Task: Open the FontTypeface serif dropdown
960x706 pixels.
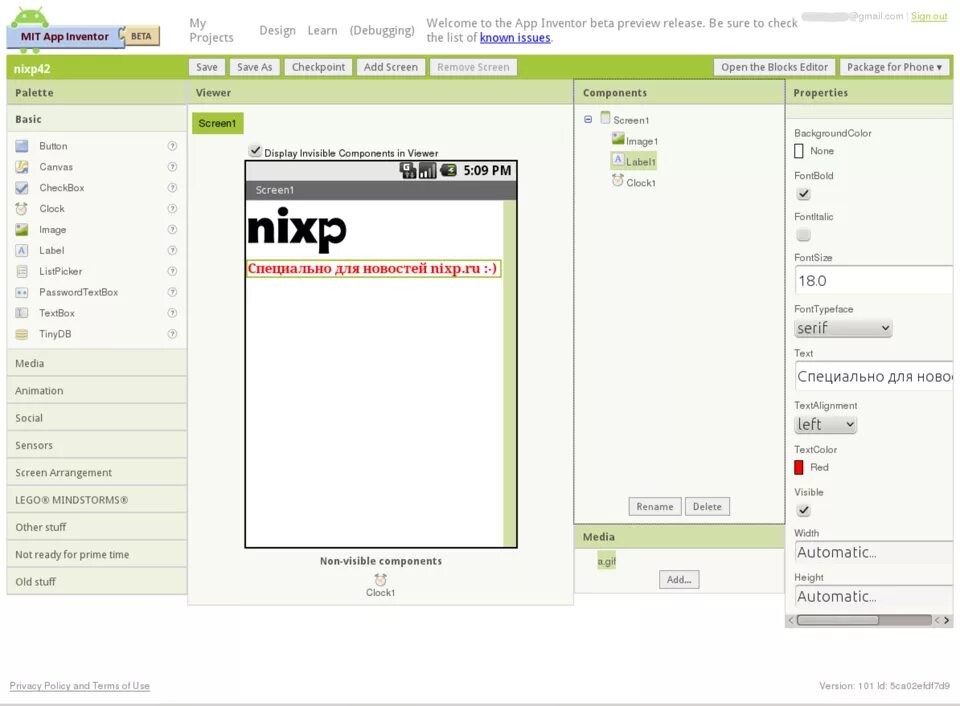Action: 842,328
